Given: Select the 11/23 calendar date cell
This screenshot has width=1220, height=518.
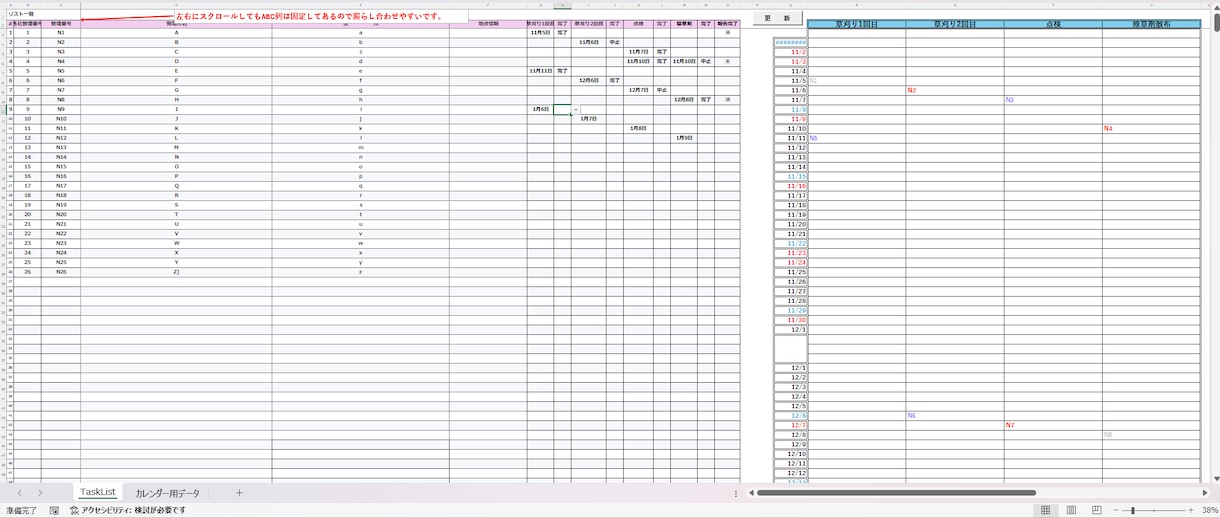Looking at the screenshot, I should point(791,253).
